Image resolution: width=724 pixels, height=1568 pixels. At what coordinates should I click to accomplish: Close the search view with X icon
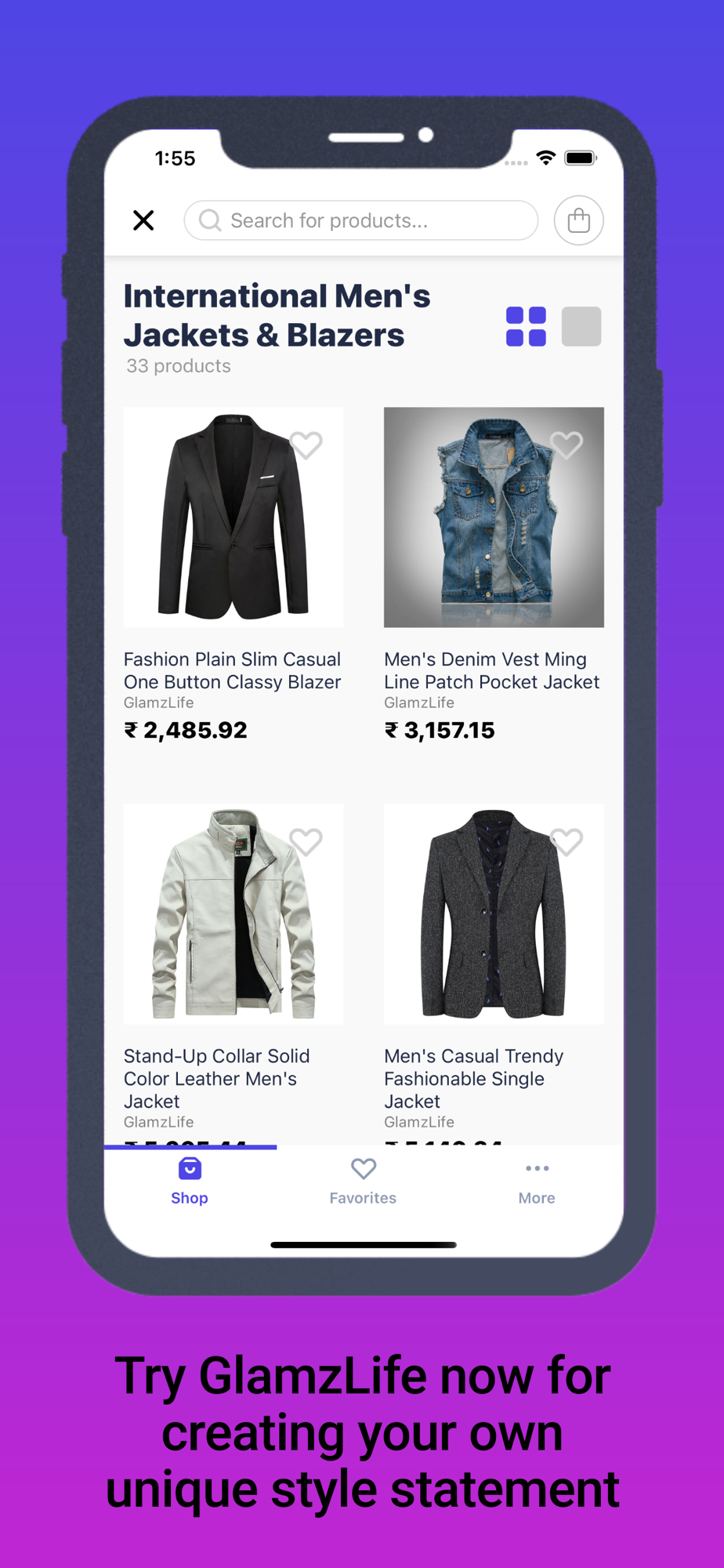click(143, 220)
